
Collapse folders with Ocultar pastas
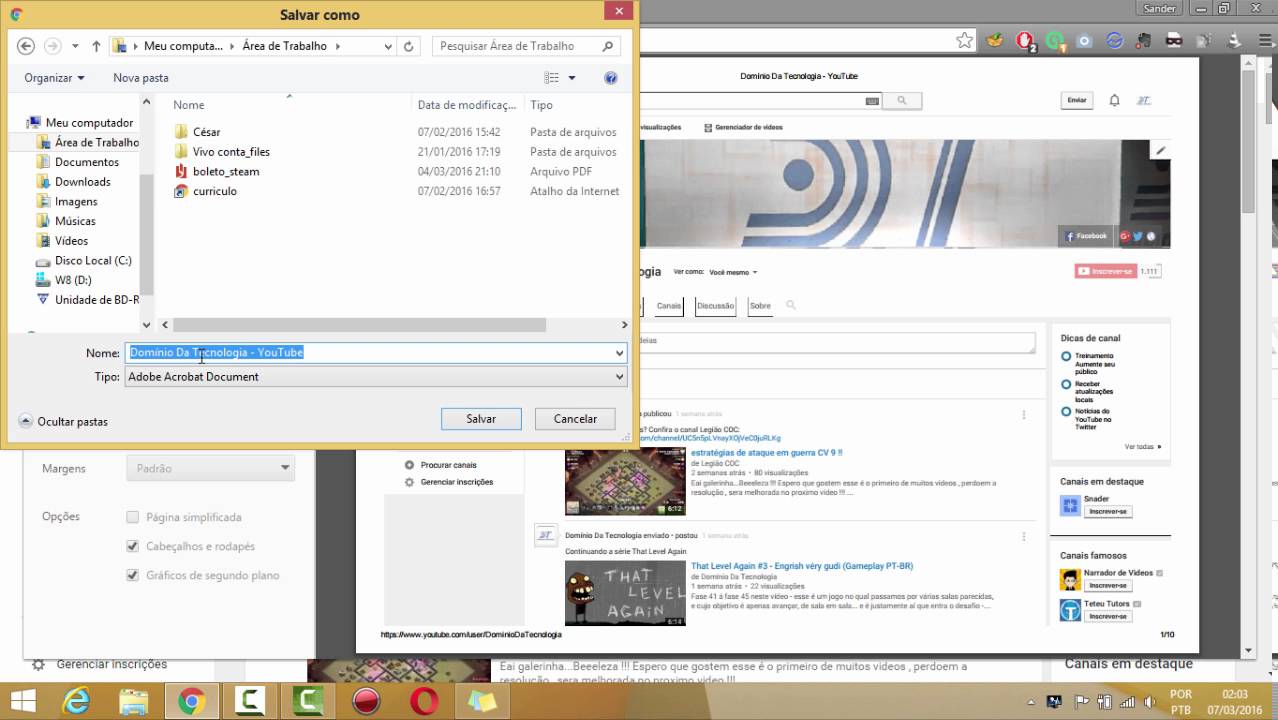point(63,422)
